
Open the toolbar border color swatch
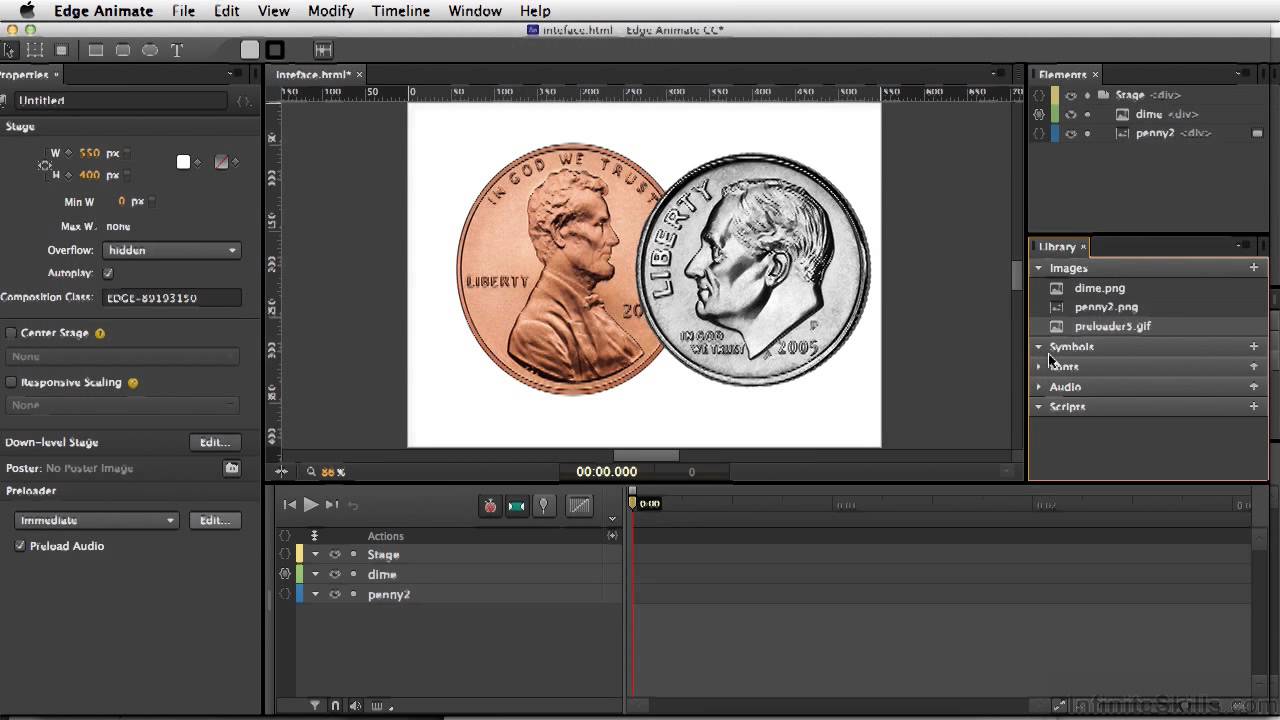click(x=275, y=50)
